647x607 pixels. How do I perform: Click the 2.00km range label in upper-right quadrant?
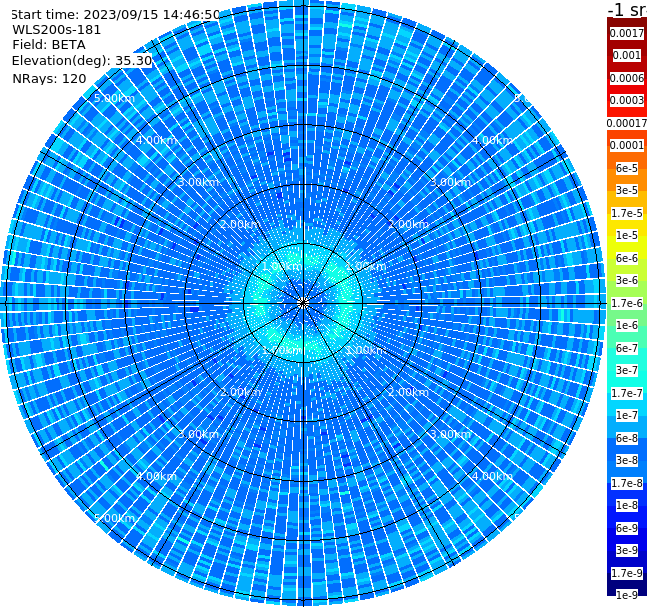tap(408, 224)
